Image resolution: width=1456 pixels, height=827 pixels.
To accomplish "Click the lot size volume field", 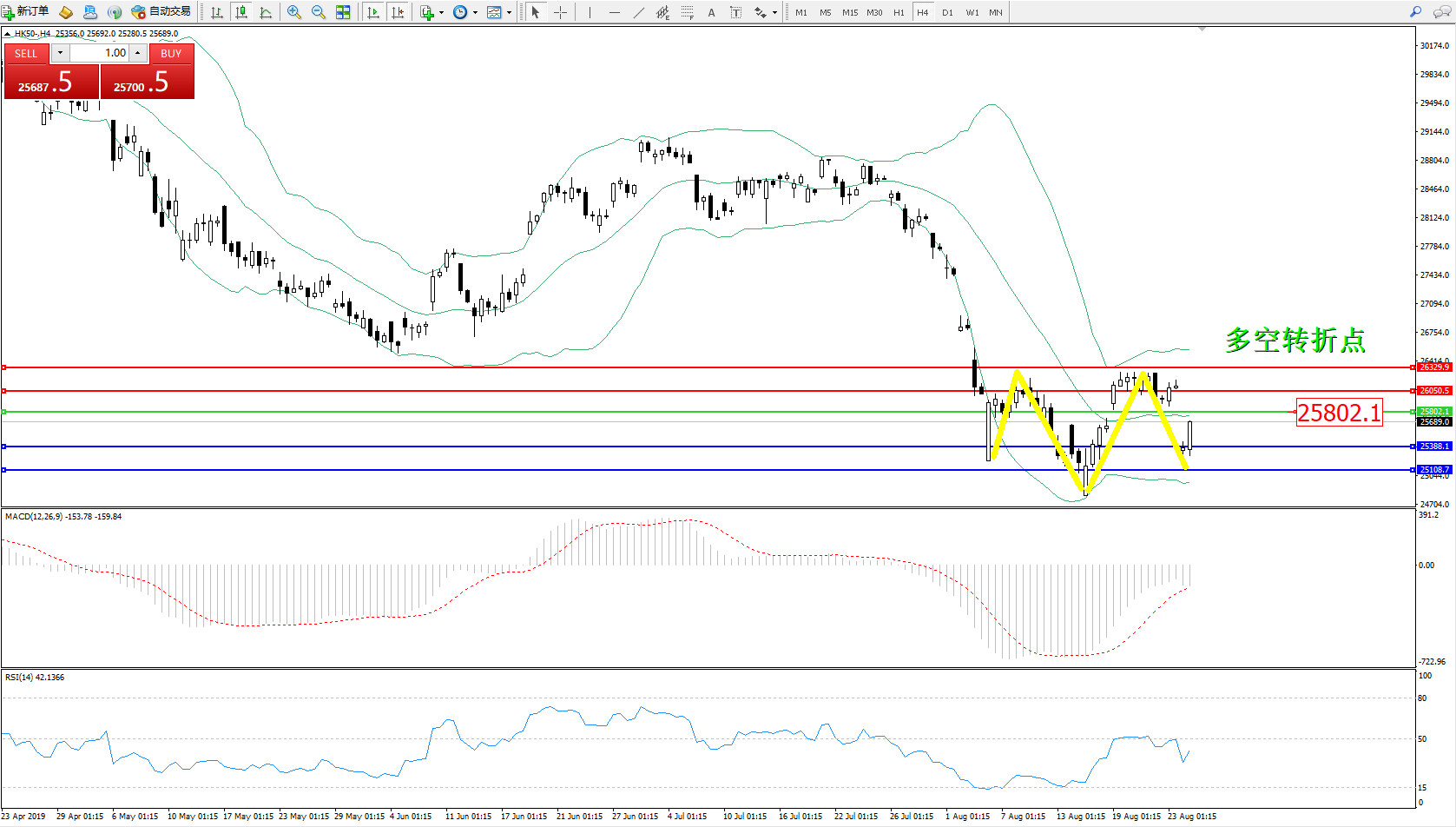I will [99, 53].
